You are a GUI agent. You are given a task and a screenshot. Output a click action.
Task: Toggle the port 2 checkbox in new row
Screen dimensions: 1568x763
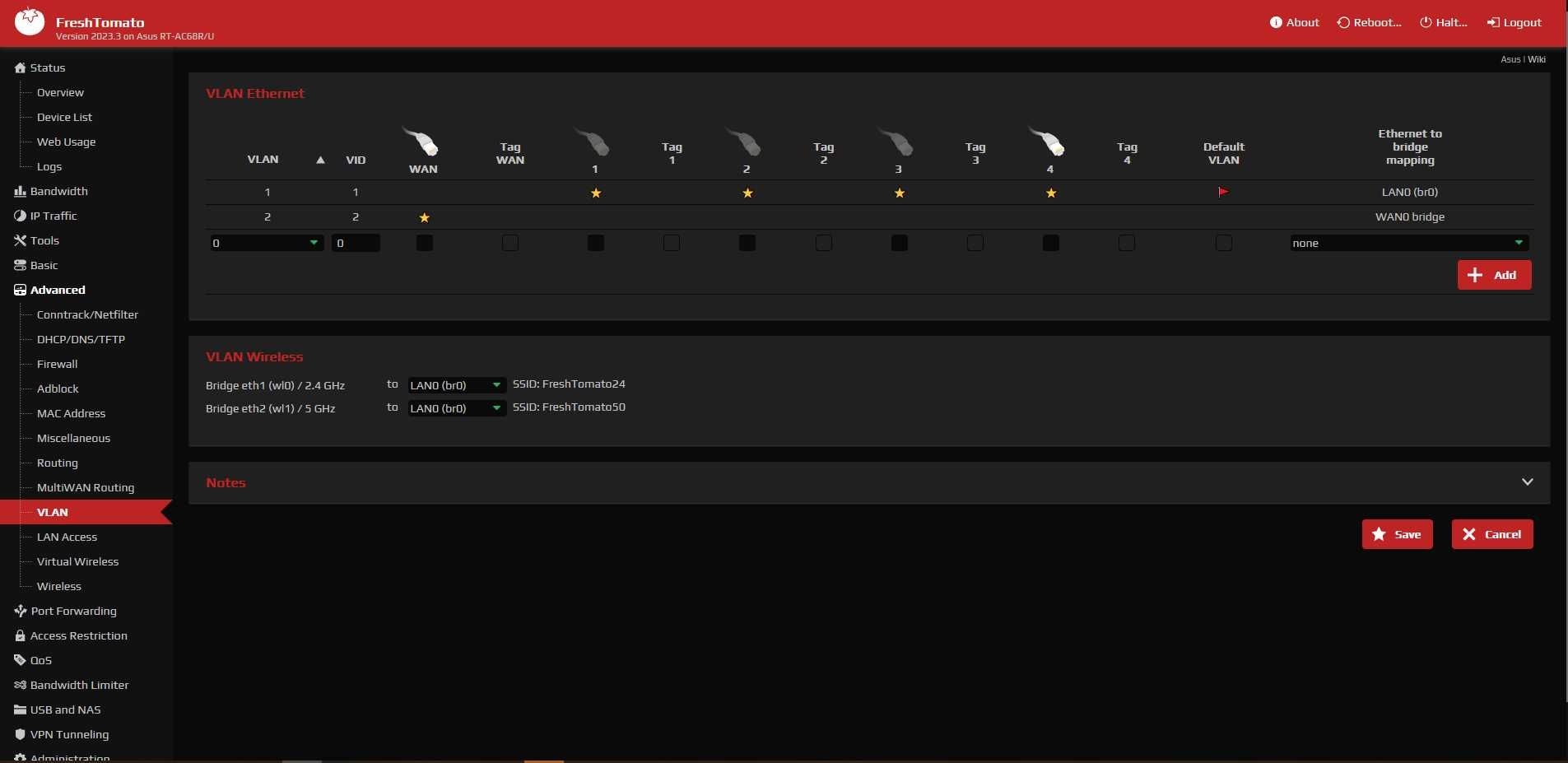pos(747,243)
